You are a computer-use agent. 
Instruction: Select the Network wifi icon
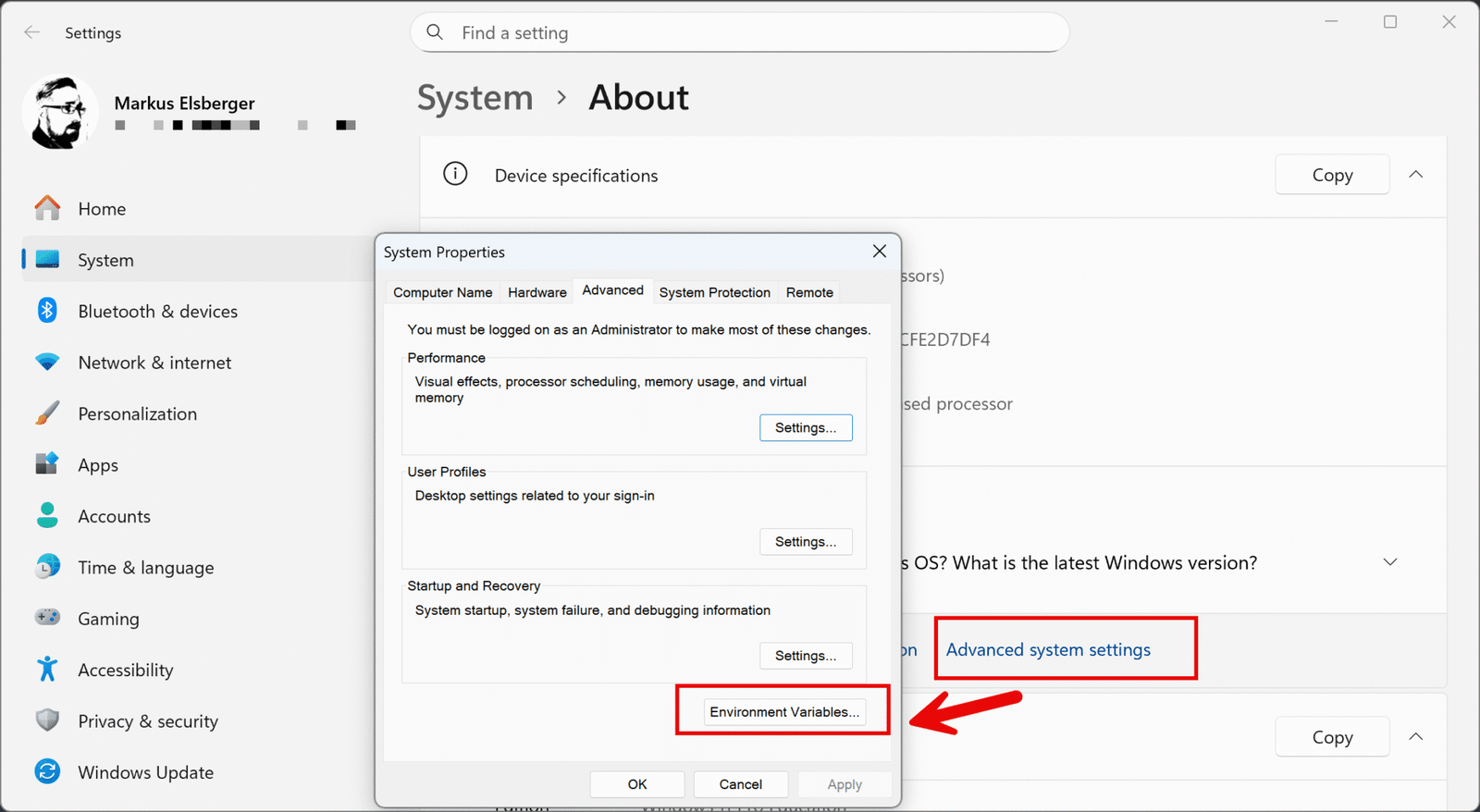(x=47, y=362)
